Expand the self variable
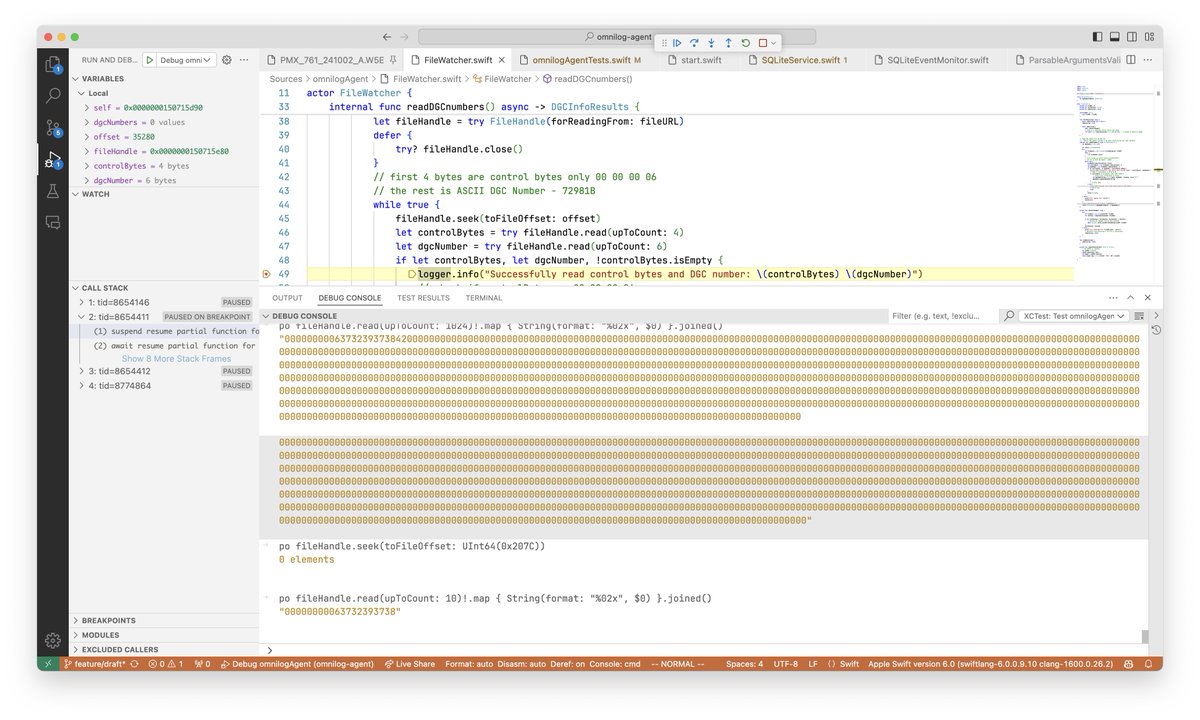Viewport: 1200px width, 720px height. pos(87,107)
